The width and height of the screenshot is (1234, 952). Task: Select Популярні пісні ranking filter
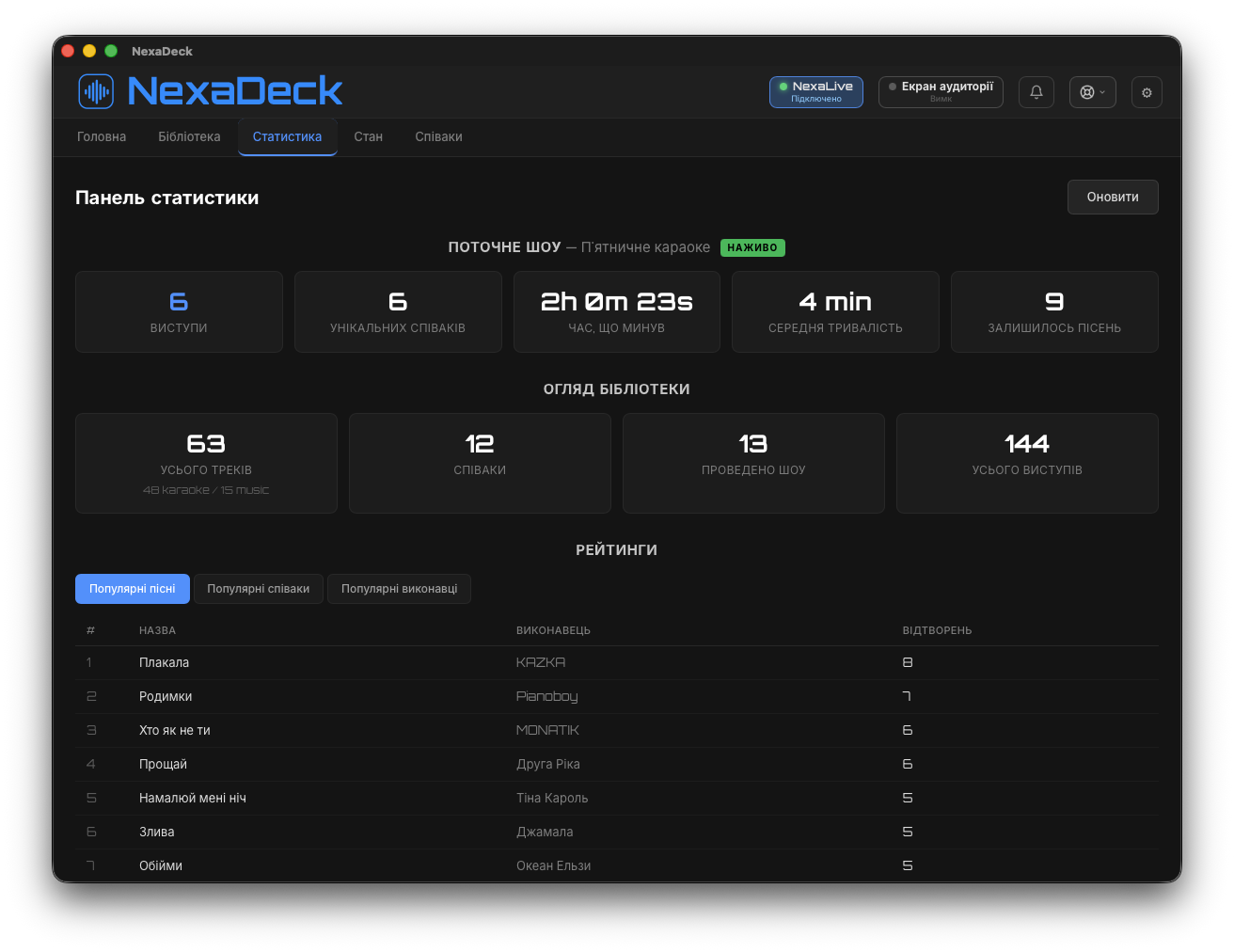[133, 589]
